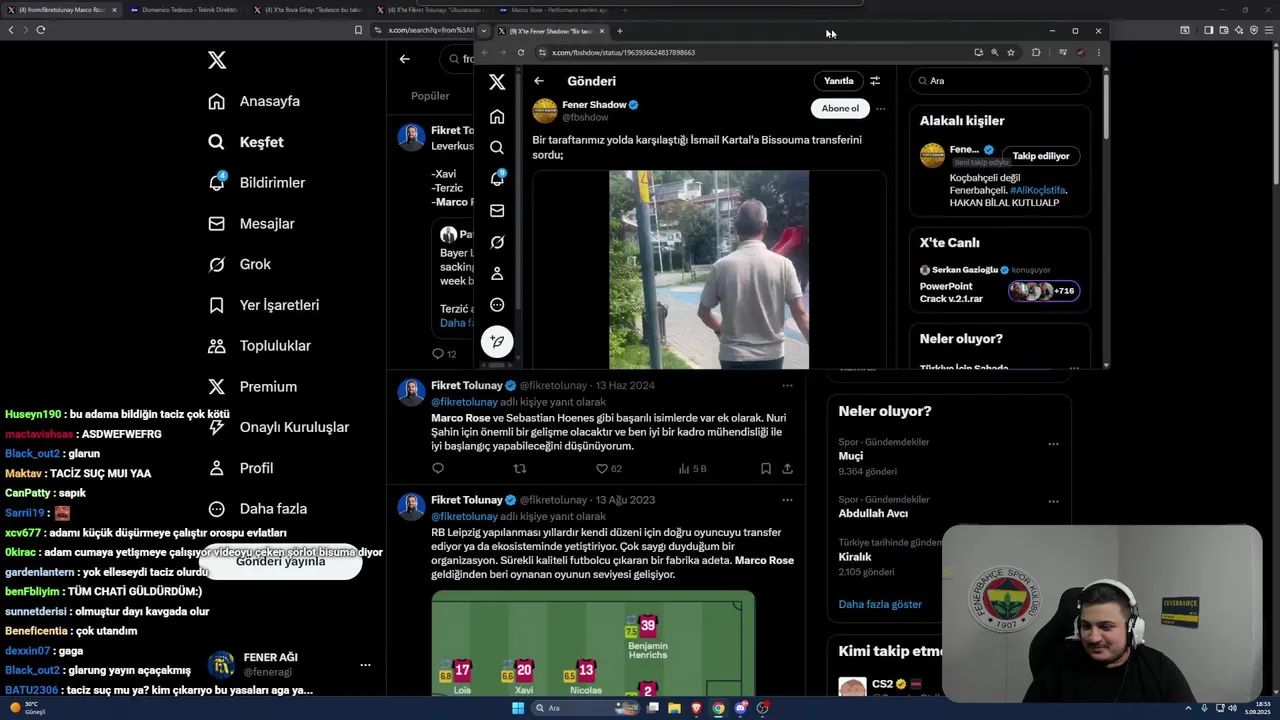Image resolution: width=1280 pixels, height=720 pixels.
Task: Open Fener Shadow profile avatar in post
Action: coord(545,110)
